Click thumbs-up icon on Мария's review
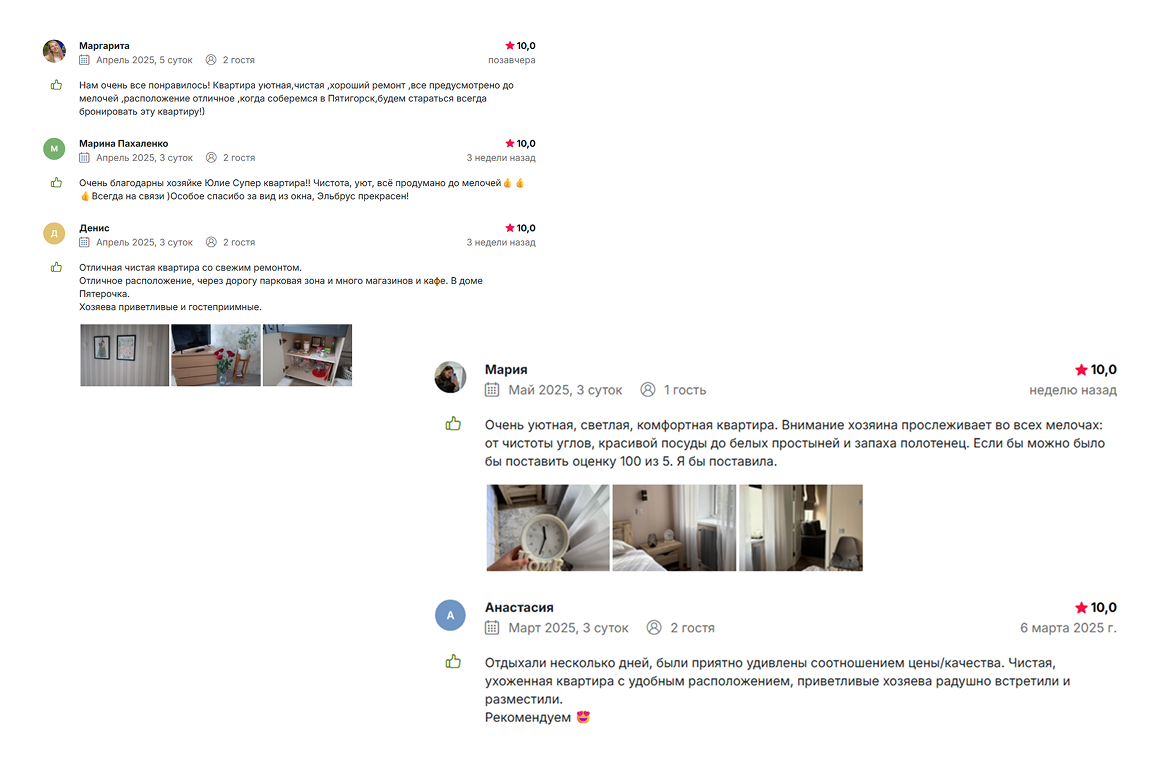This screenshot has width=1160, height=780. pyautogui.click(x=453, y=424)
